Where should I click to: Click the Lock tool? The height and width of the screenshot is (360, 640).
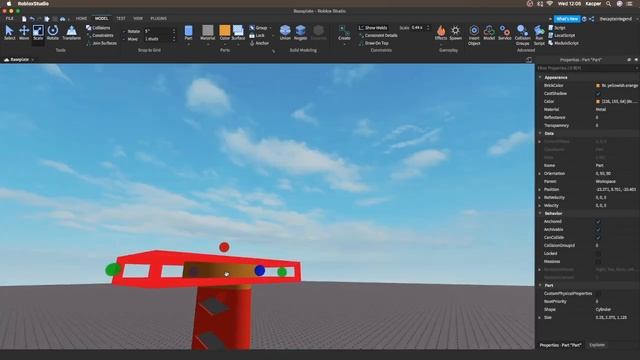257,36
